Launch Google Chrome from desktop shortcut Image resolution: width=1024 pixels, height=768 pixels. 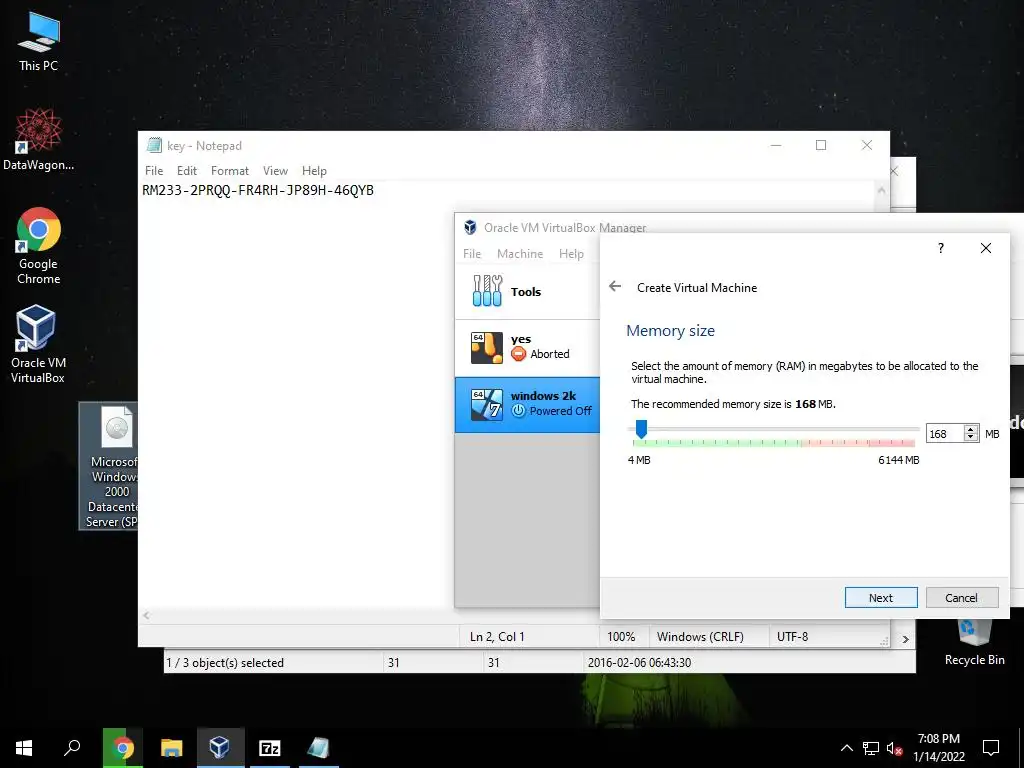point(39,246)
